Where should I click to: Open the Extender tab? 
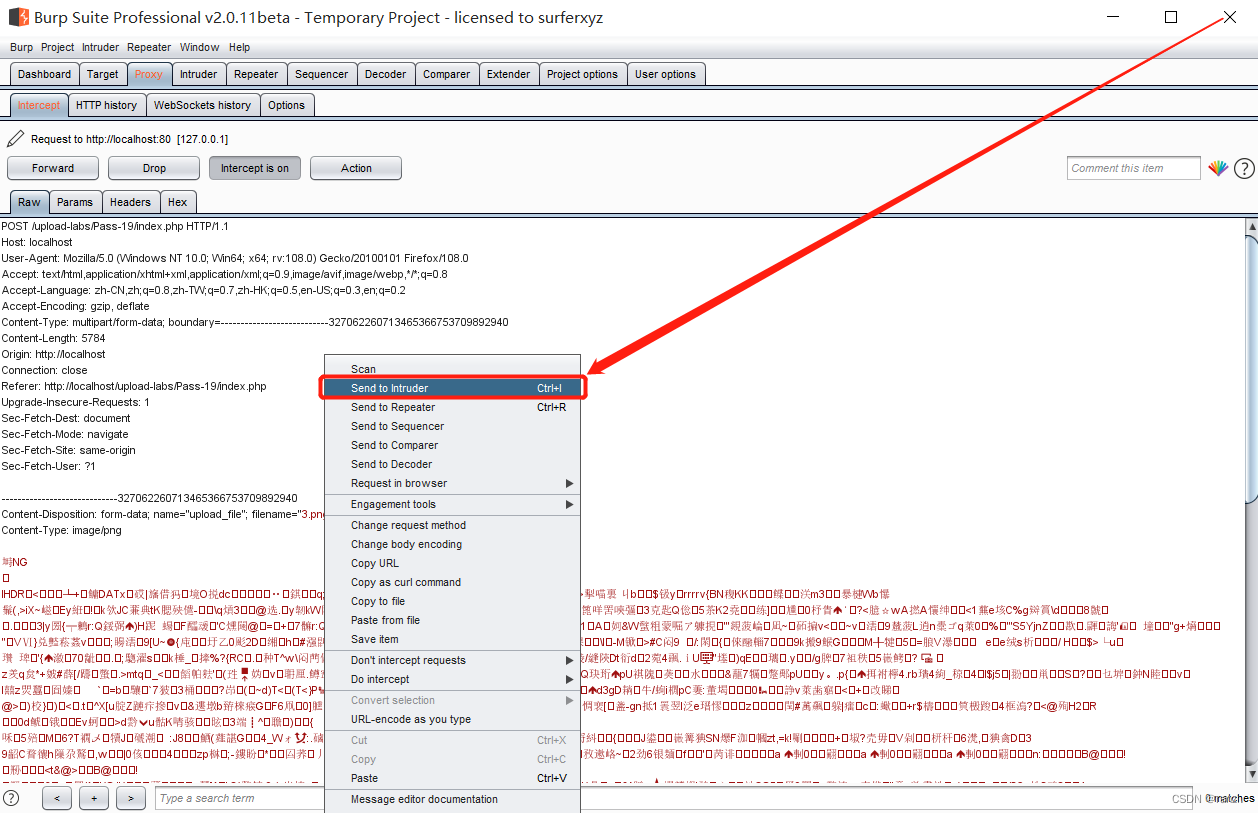point(508,74)
